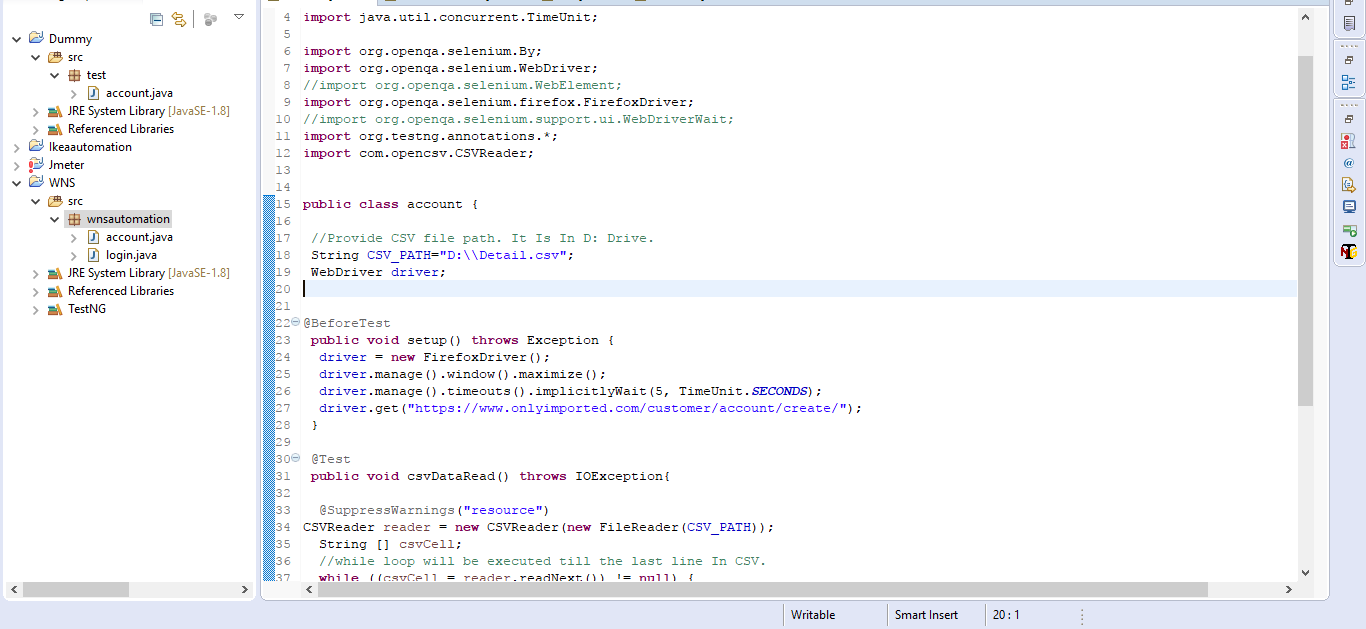Click the editor vertical scrollbar up arrow
This screenshot has width=1366, height=629.
click(x=1305, y=17)
